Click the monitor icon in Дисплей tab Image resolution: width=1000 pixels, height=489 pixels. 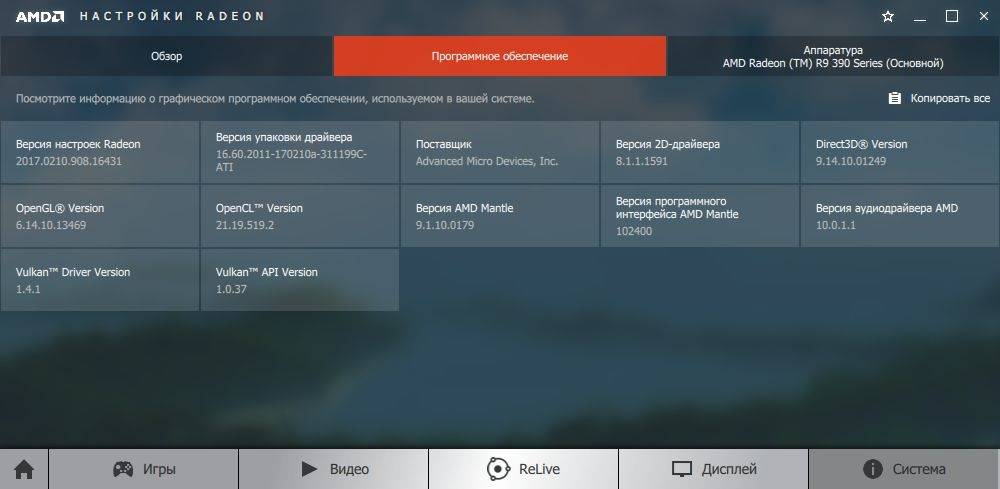click(682, 469)
